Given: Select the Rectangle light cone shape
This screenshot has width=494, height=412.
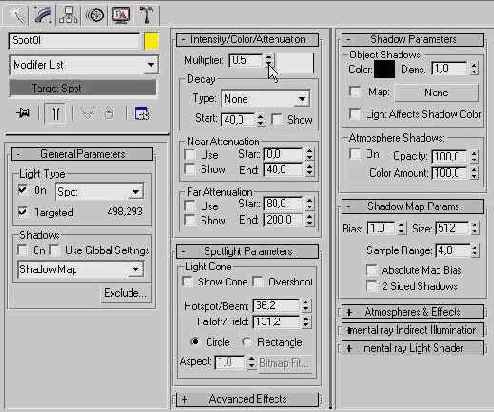Looking at the screenshot, I should click(247, 342).
